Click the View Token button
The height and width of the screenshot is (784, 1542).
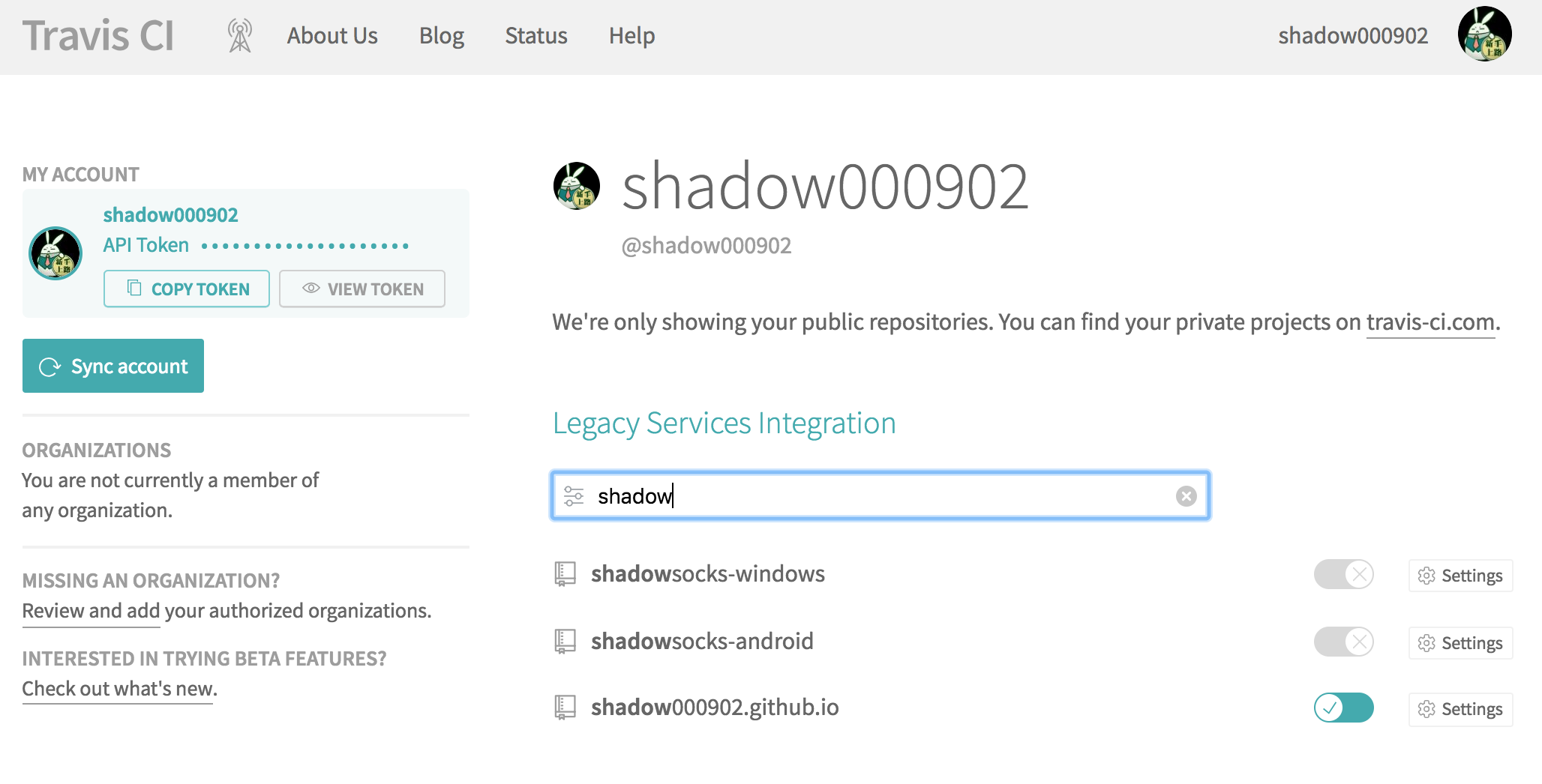coord(362,289)
